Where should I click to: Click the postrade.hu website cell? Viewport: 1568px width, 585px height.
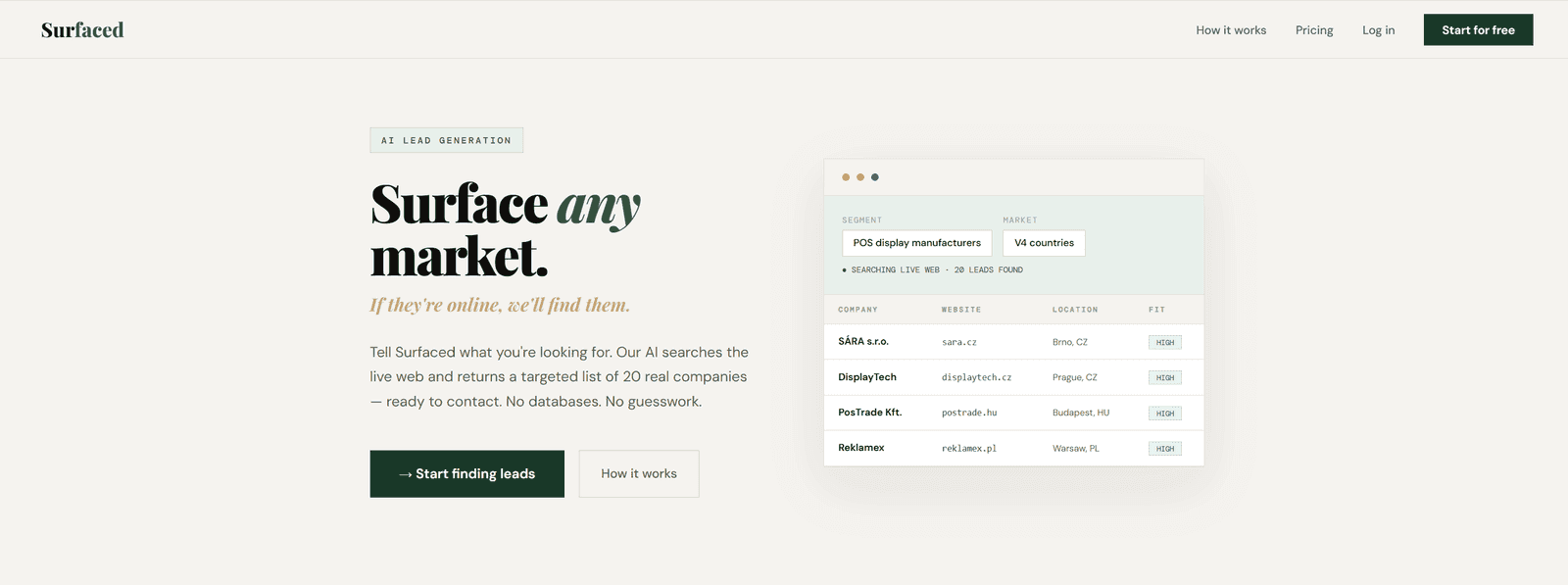pos(969,414)
